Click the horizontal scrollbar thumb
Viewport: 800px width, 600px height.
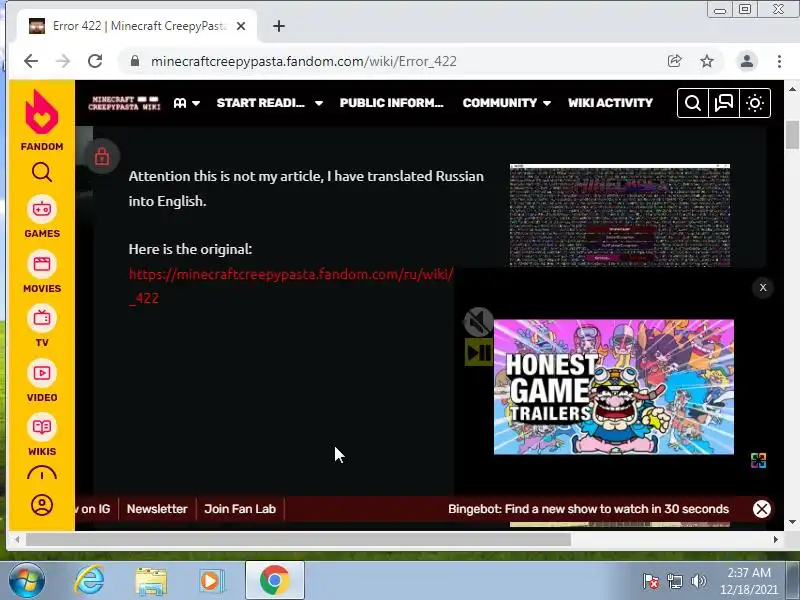point(298,539)
